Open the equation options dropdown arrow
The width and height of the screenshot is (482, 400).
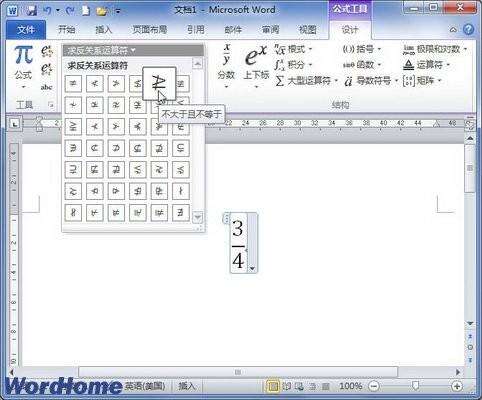coord(252,268)
